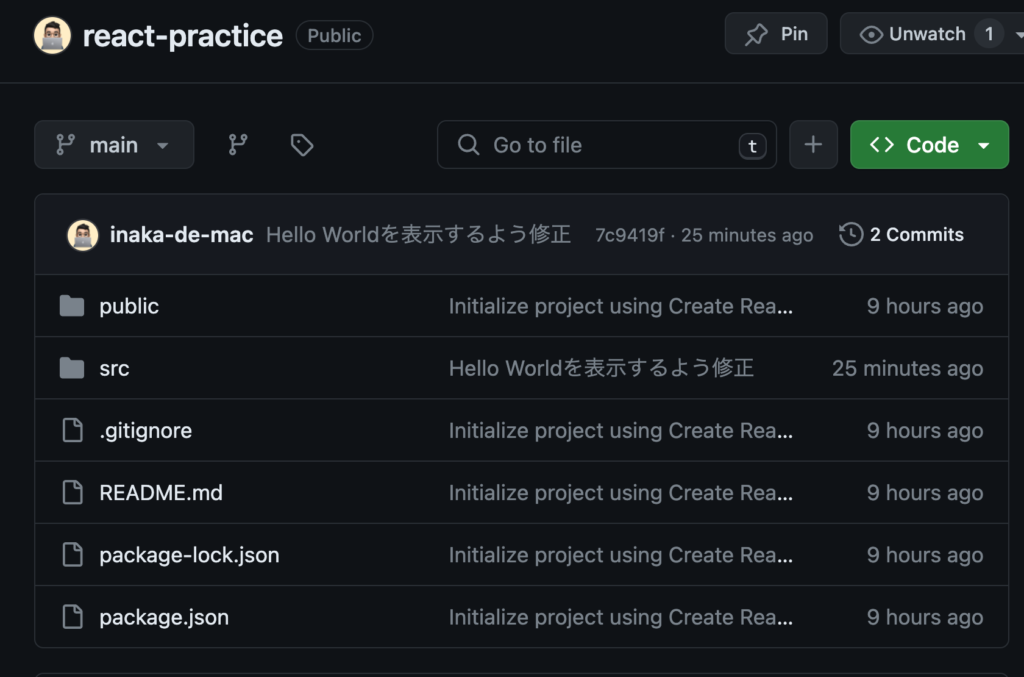Open commit message in package-lock.json row

(621, 555)
